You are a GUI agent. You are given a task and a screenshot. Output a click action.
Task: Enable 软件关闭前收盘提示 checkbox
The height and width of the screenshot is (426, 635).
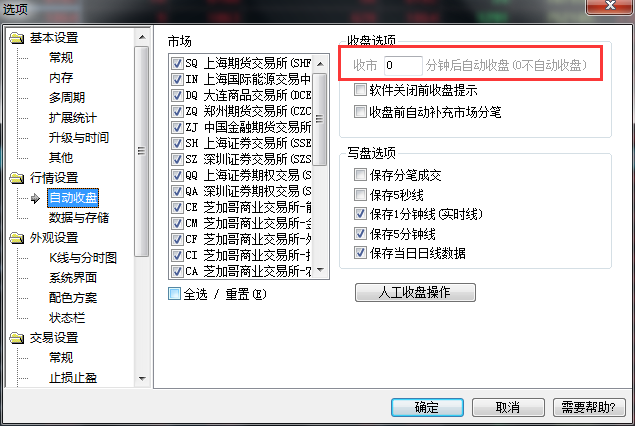point(360,89)
